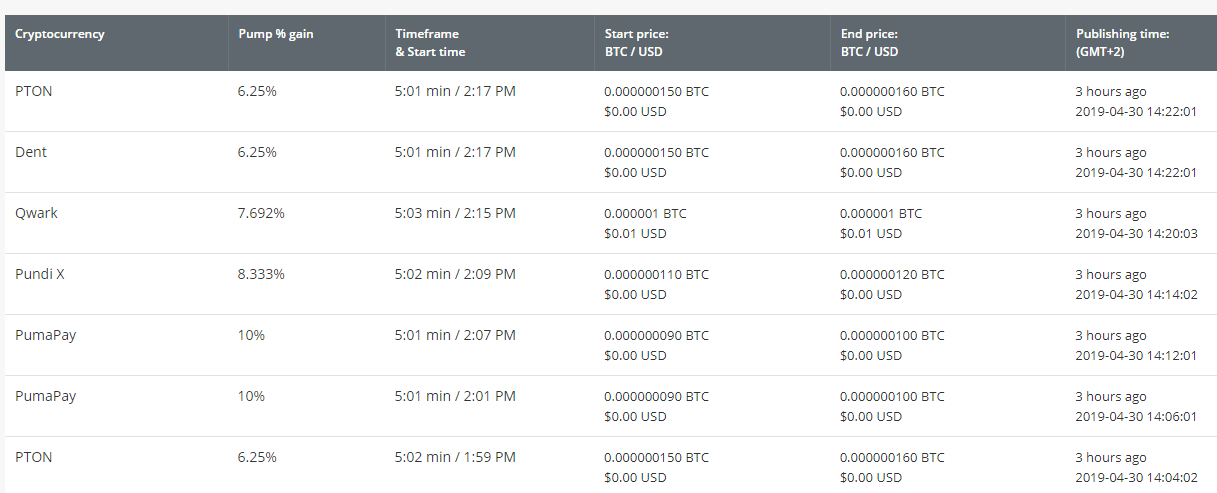Click the End price BTC / USD header
This screenshot has height=493, width=1217.
click(869, 43)
